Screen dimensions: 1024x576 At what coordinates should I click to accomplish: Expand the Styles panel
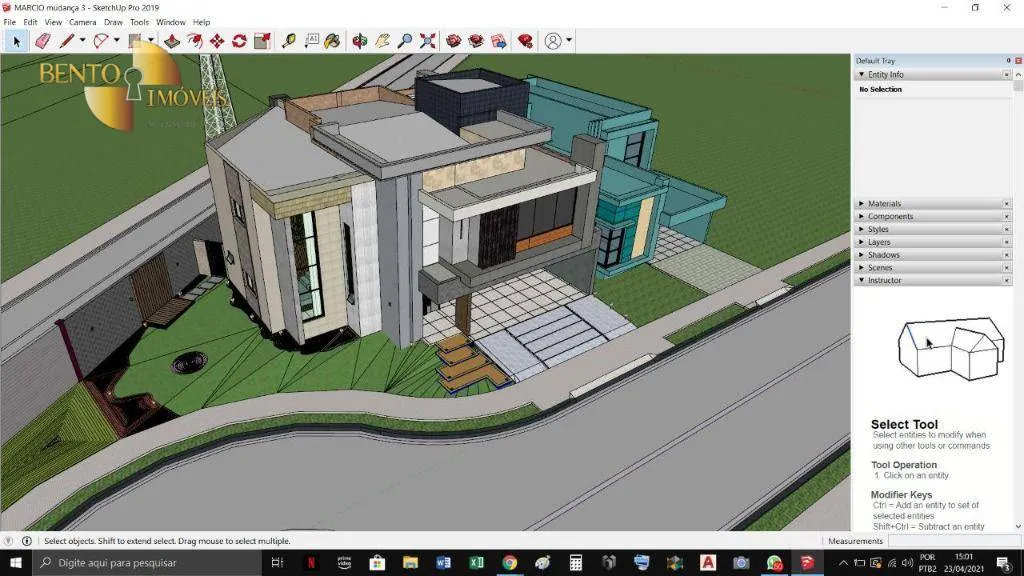[x=861, y=229]
